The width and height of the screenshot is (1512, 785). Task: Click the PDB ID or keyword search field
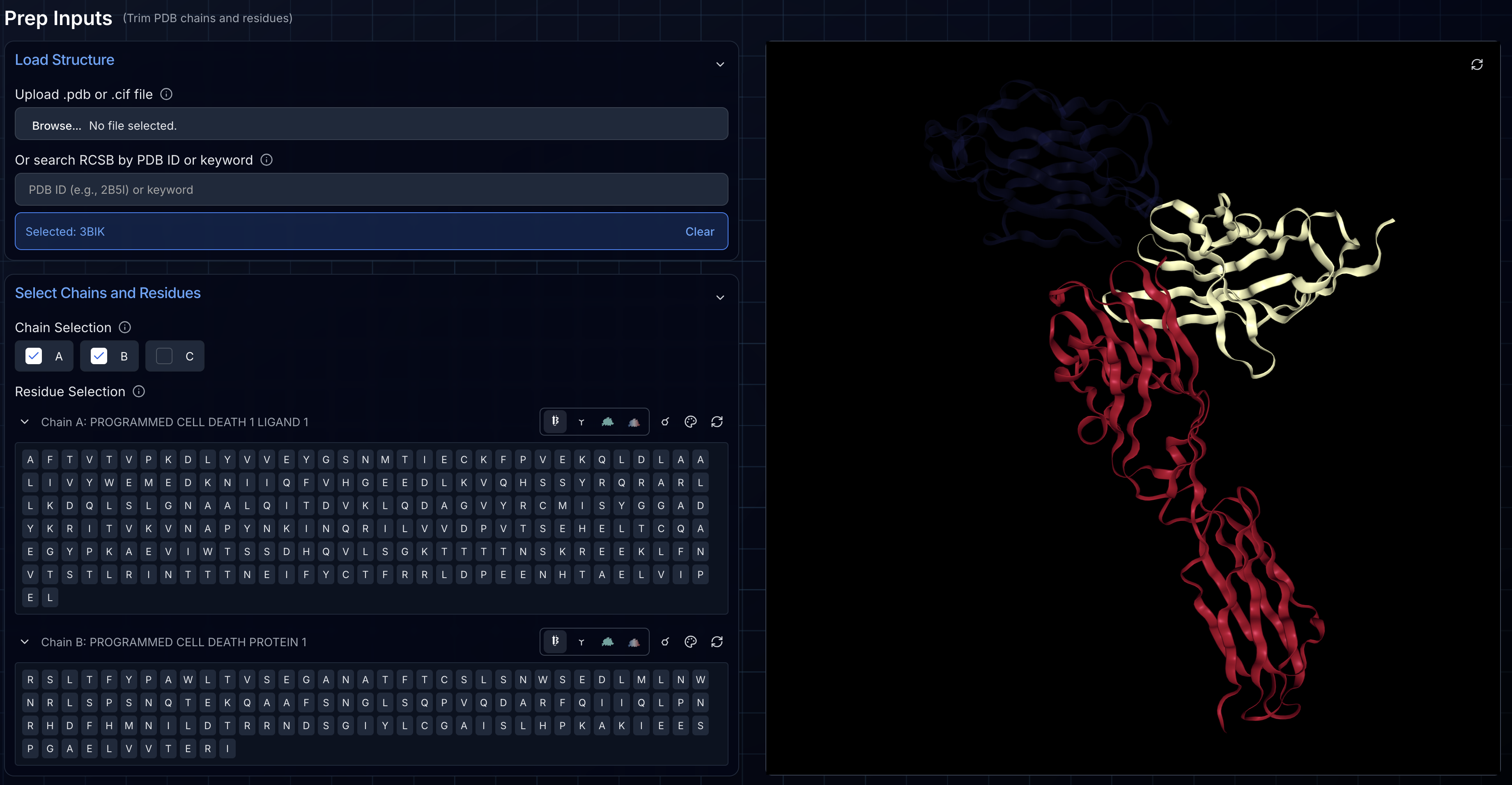pos(371,190)
